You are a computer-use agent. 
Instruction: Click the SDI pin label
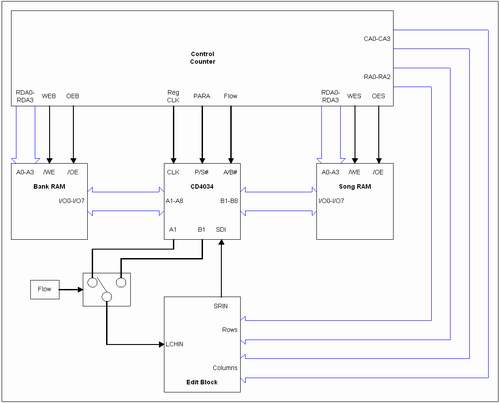click(221, 229)
